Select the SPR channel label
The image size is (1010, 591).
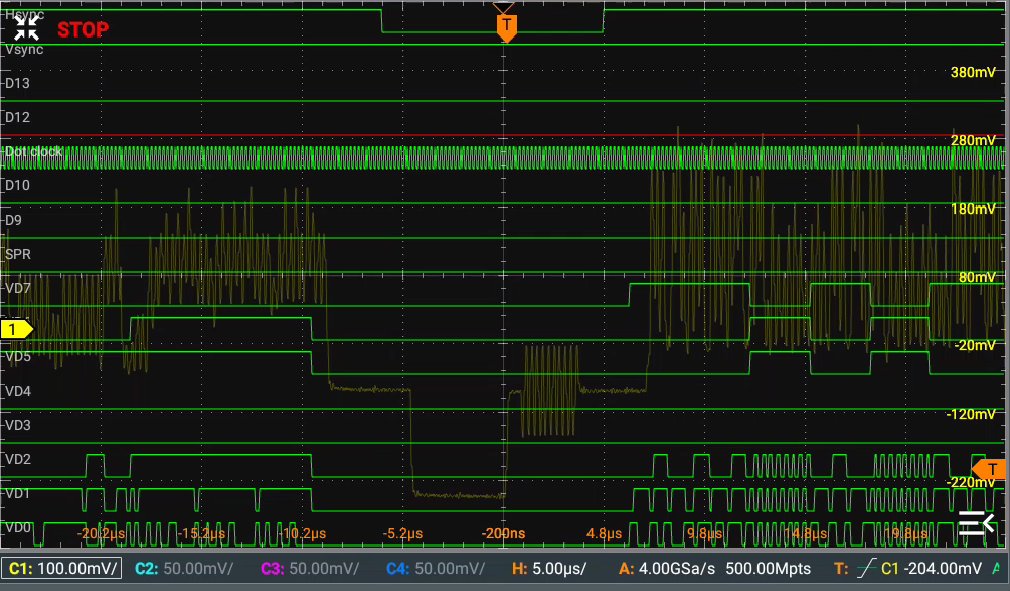click(x=18, y=254)
